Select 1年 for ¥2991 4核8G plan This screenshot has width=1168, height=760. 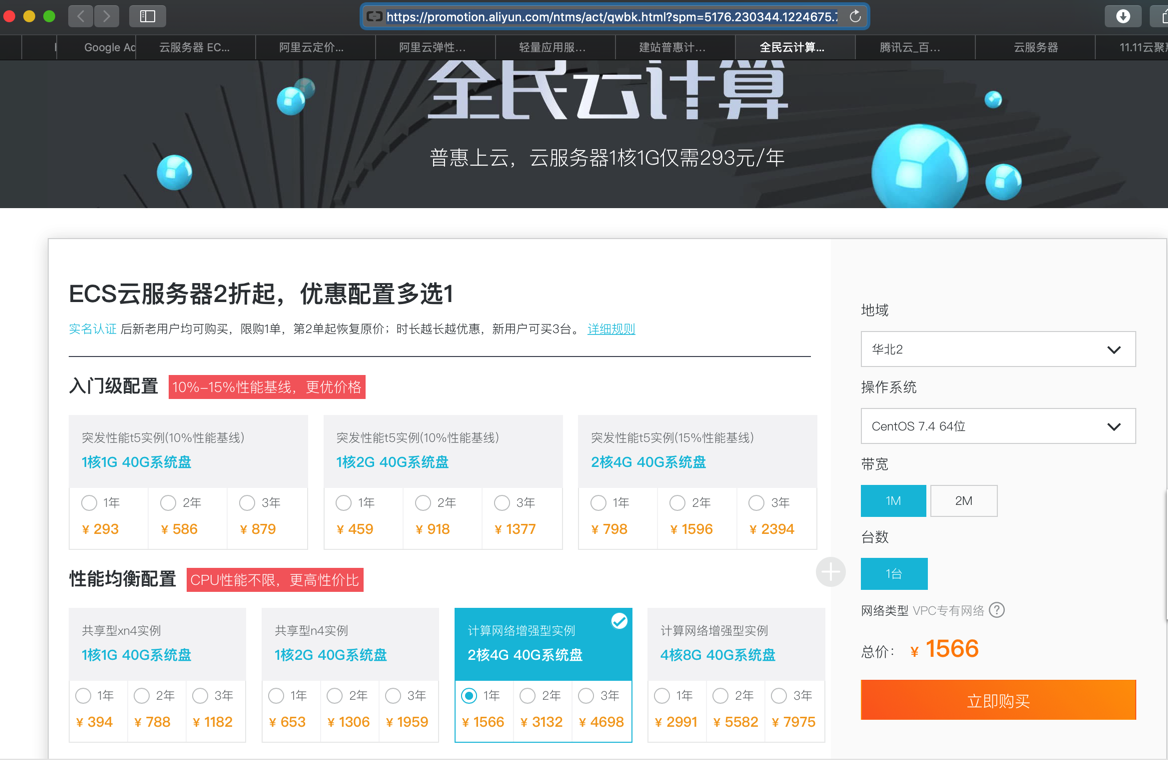[x=661, y=695]
